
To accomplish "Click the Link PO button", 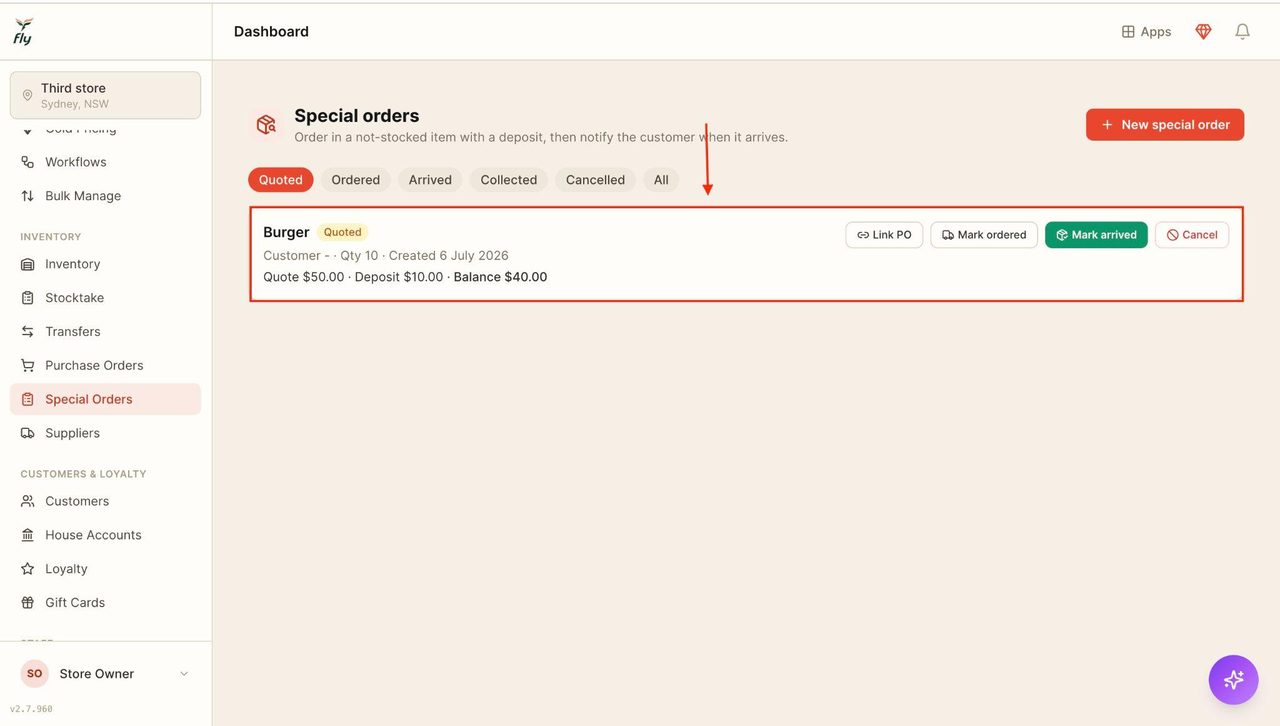I will [x=884, y=235].
